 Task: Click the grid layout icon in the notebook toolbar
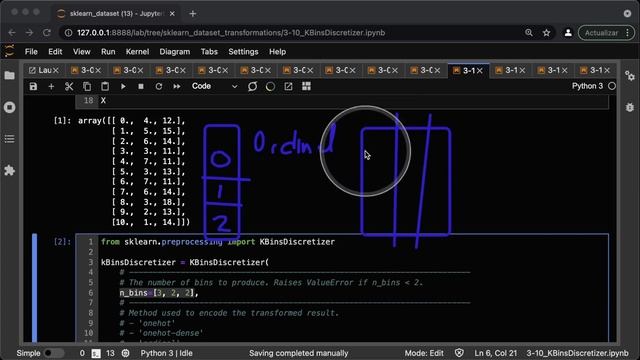point(306,86)
